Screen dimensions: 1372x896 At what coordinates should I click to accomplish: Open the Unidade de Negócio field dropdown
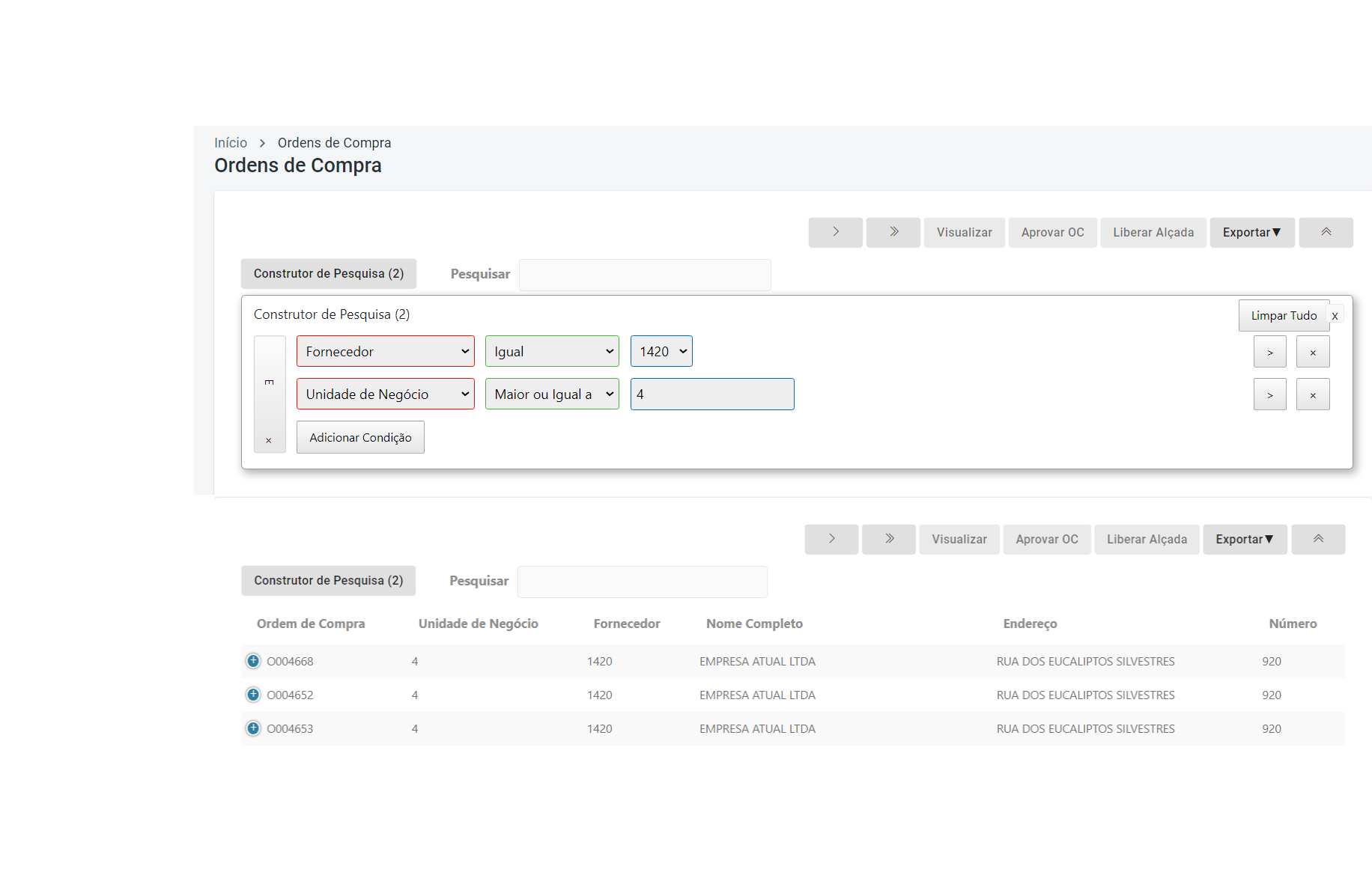point(386,394)
